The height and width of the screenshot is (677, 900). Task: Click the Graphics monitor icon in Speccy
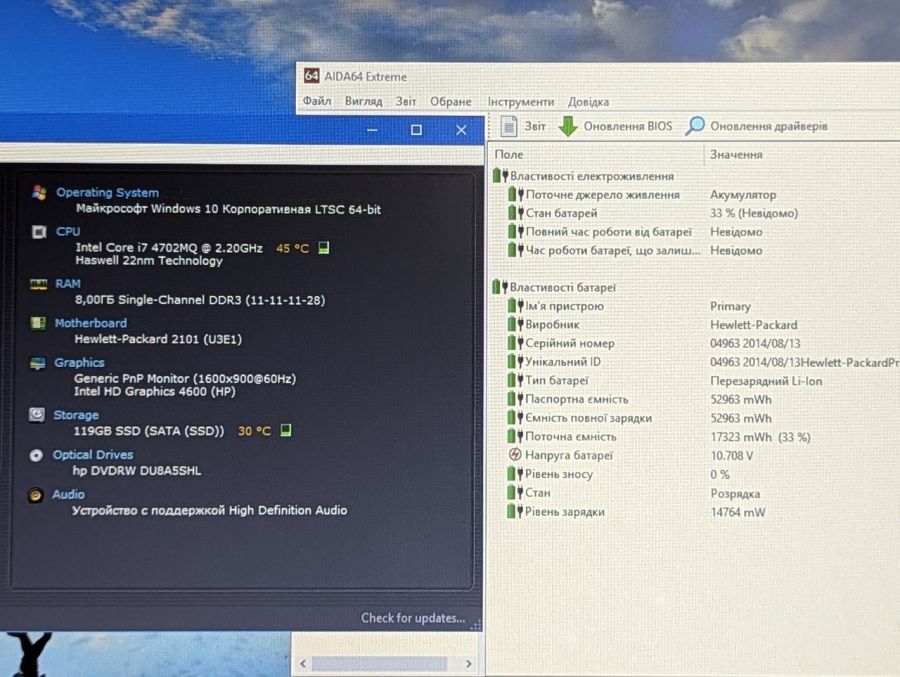(37, 363)
